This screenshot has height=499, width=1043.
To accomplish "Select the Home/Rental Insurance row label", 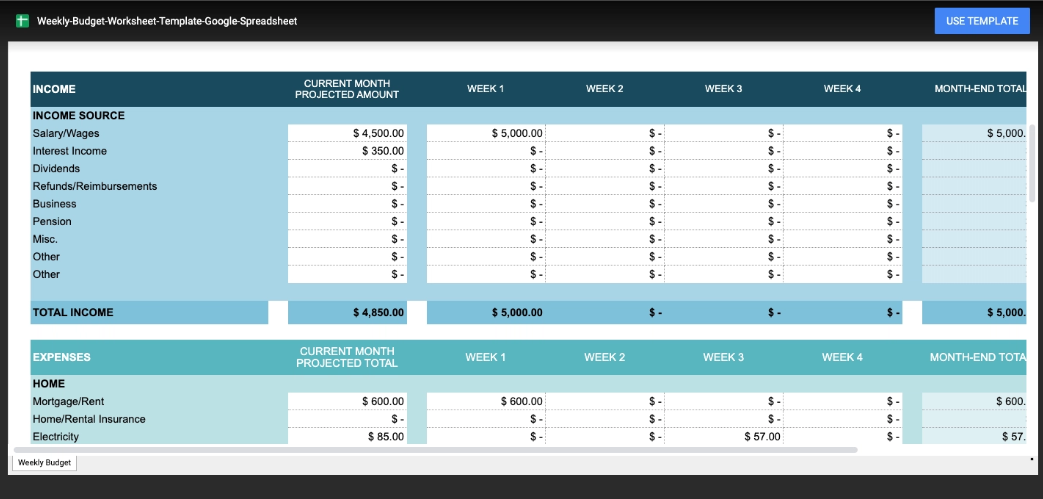I will [x=89, y=419].
